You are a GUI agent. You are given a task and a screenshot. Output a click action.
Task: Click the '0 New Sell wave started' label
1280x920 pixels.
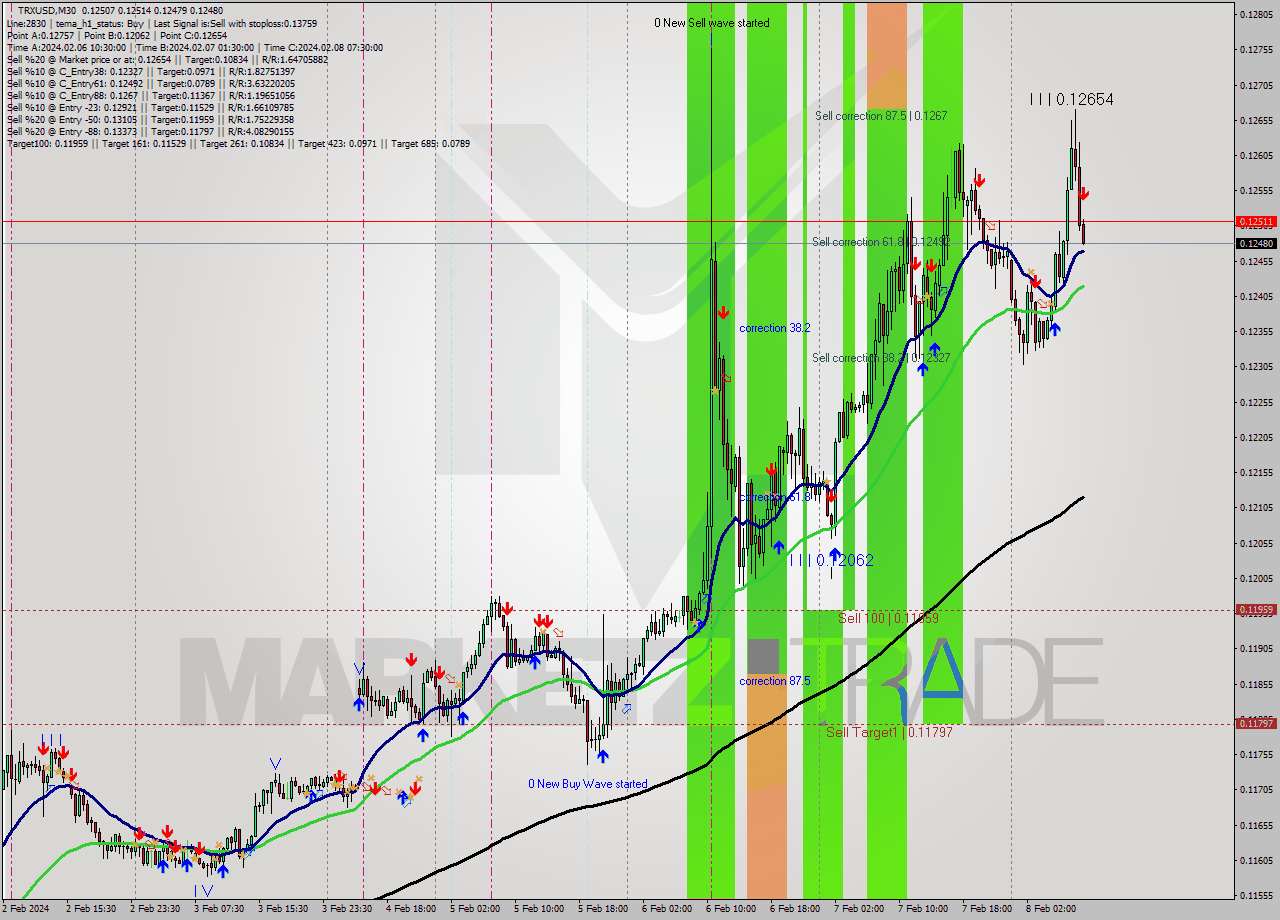[712, 23]
